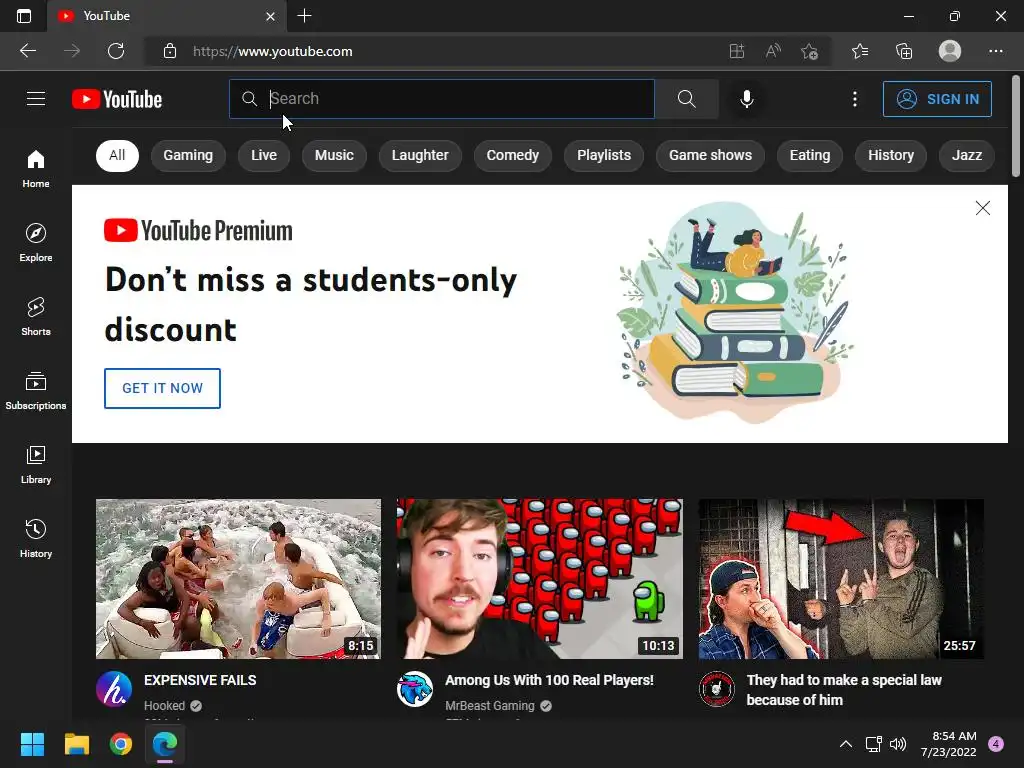Select the Laughter filter chip
This screenshot has height=768, width=1024.
click(420, 155)
